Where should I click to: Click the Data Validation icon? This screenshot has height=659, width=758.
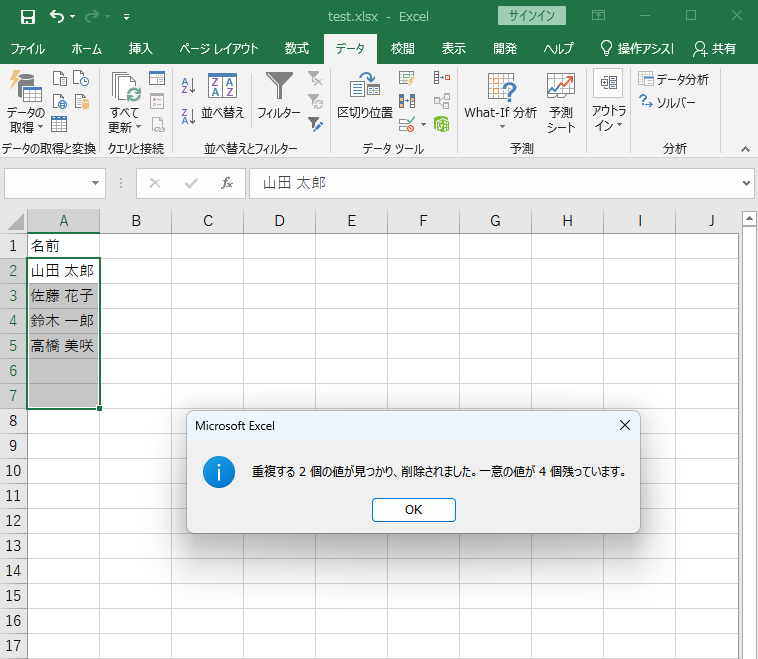407,124
